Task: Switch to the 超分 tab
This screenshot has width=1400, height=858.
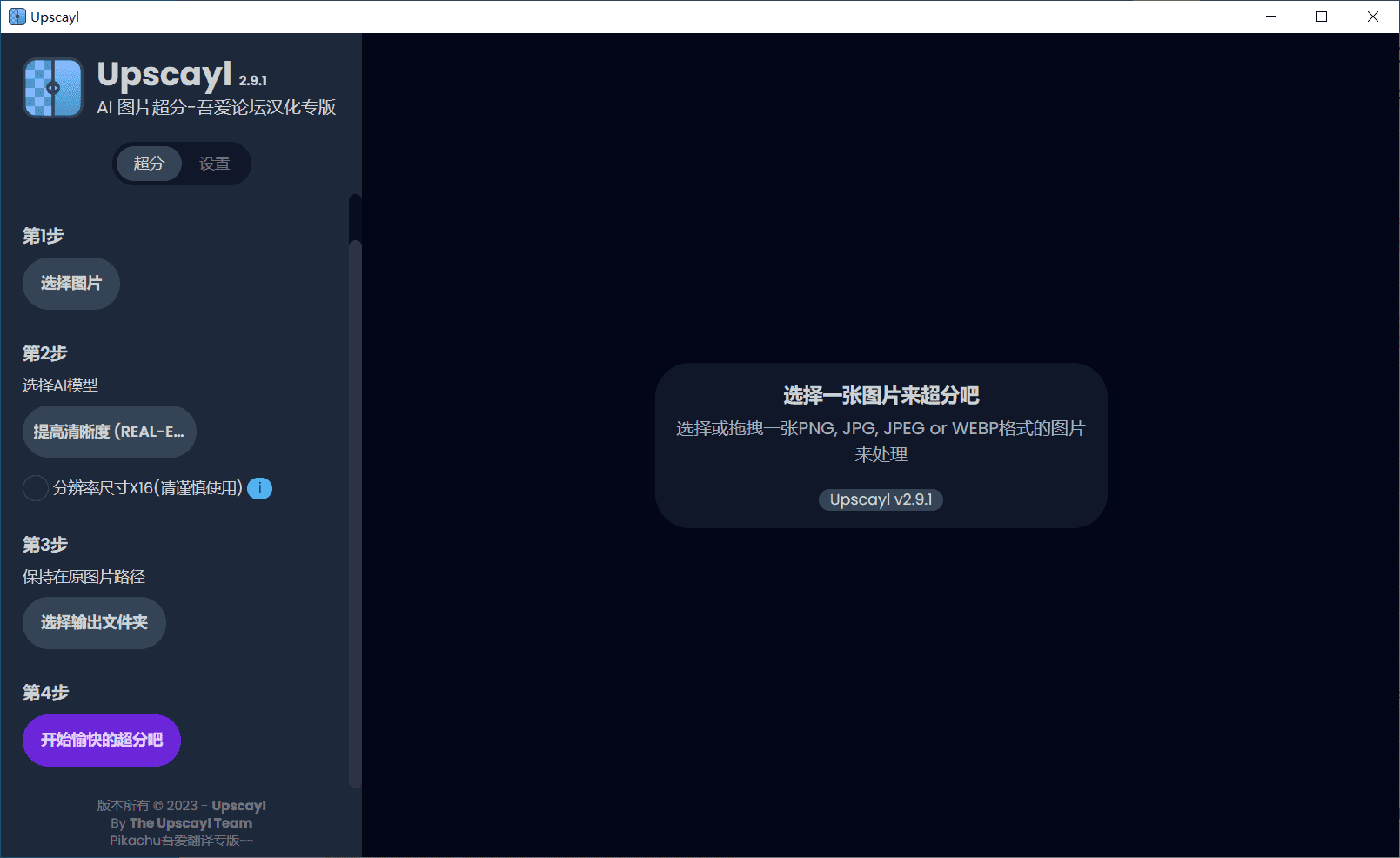Action: click(149, 164)
